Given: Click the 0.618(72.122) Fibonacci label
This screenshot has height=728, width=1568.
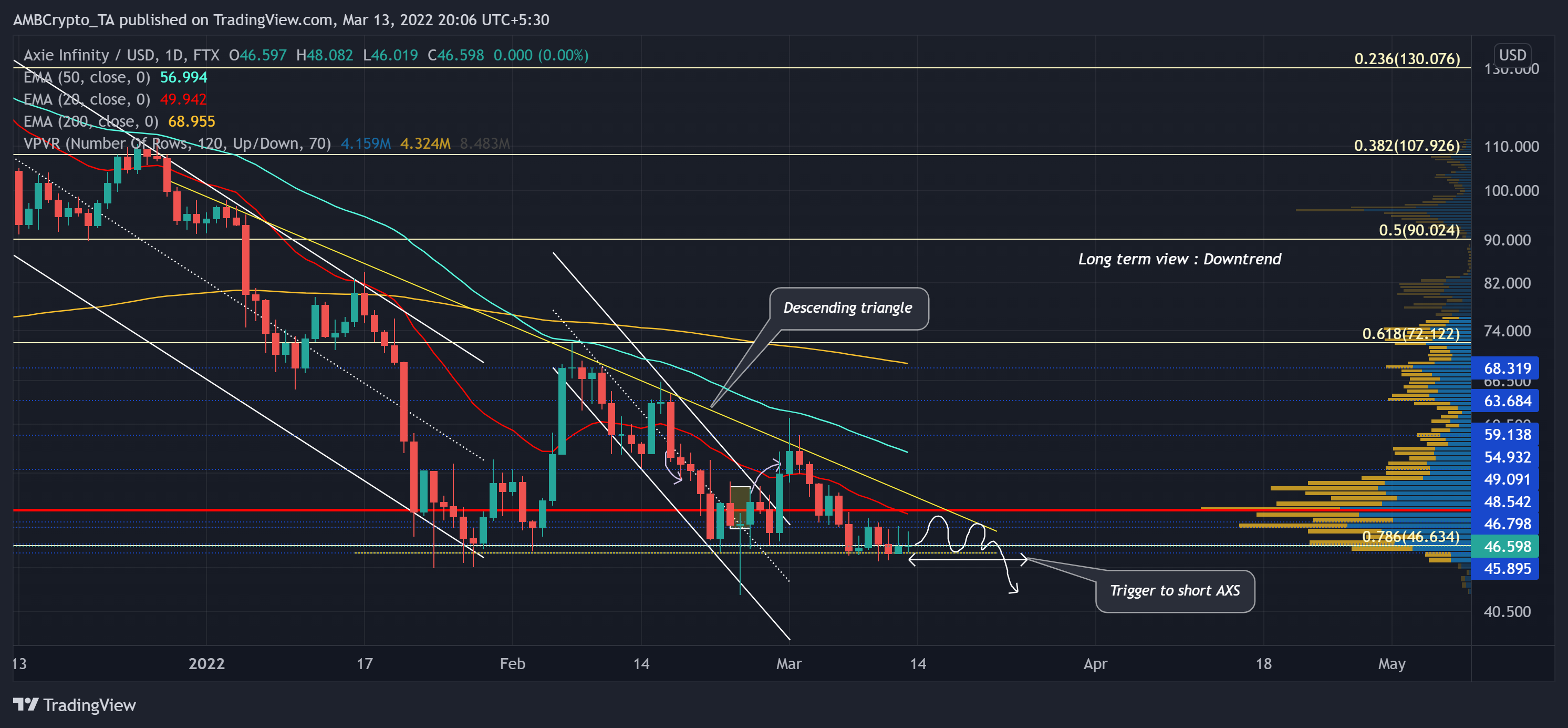Looking at the screenshot, I should pos(1410,334).
